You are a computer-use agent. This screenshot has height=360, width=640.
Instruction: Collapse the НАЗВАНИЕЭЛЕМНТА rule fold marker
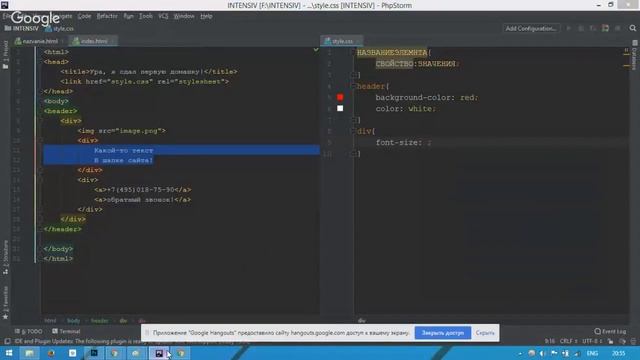click(353, 53)
